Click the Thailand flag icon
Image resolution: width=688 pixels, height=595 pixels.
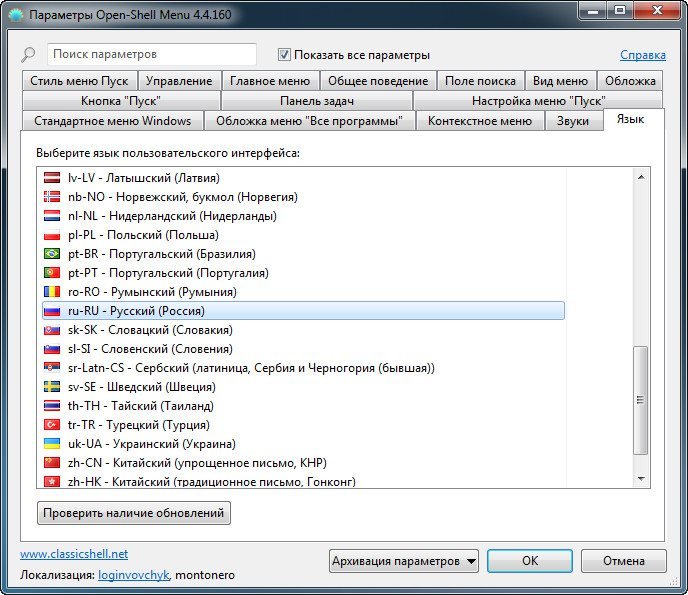pos(52,406)
